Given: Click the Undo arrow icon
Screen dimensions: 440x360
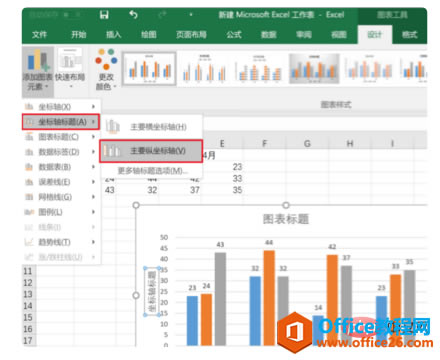Looking at the screenshot, I should tap(133, 15).
